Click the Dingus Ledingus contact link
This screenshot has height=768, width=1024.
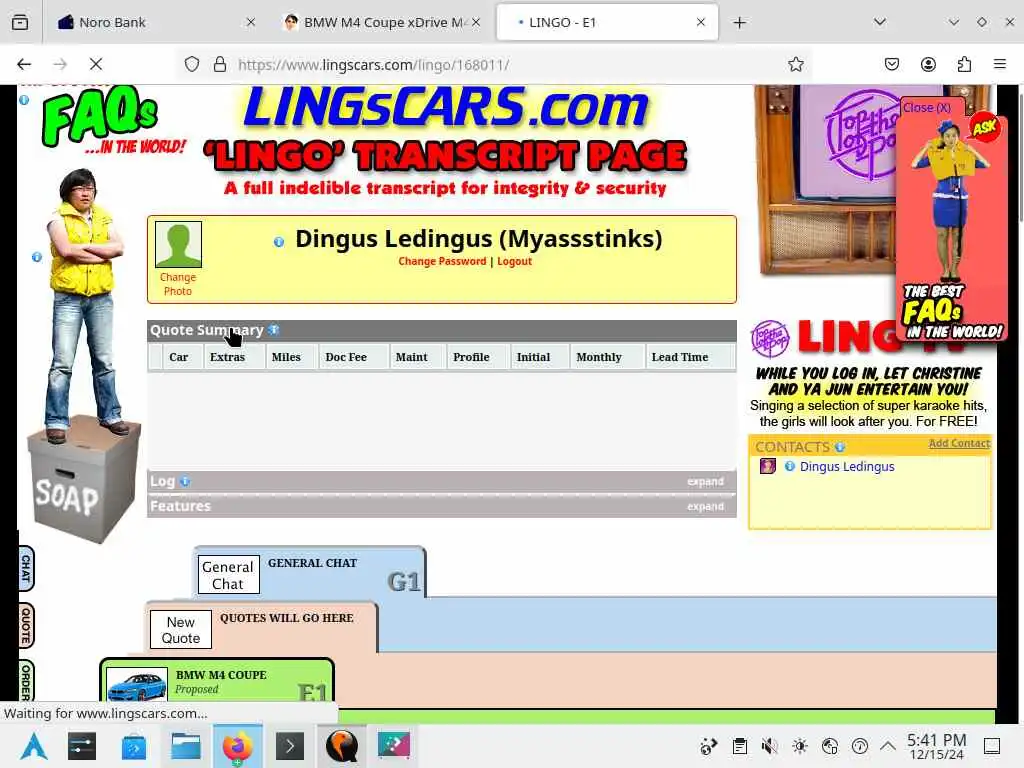(x=847, y=466)
